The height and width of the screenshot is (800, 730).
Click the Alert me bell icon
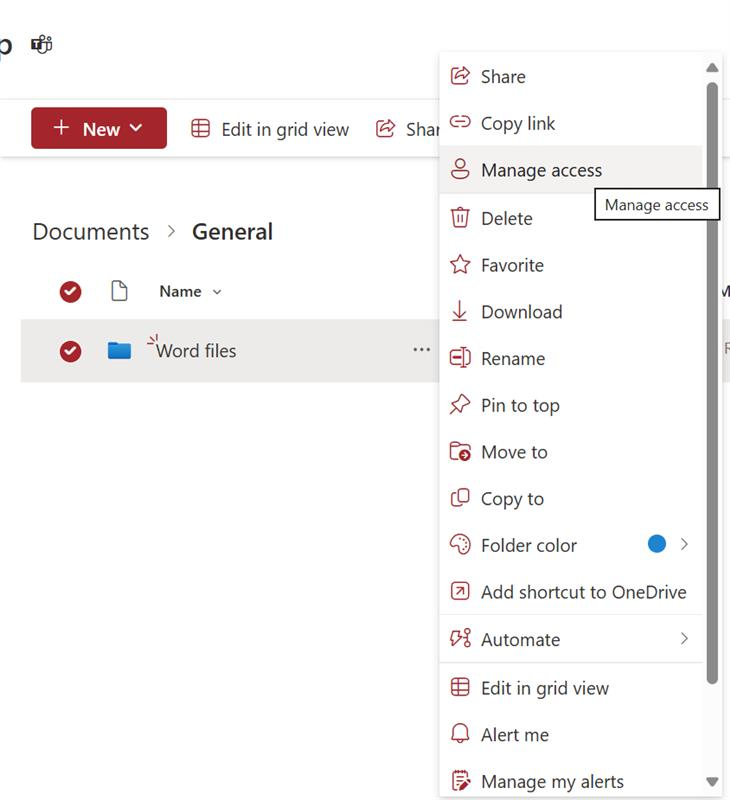click(x=460, y=734)
